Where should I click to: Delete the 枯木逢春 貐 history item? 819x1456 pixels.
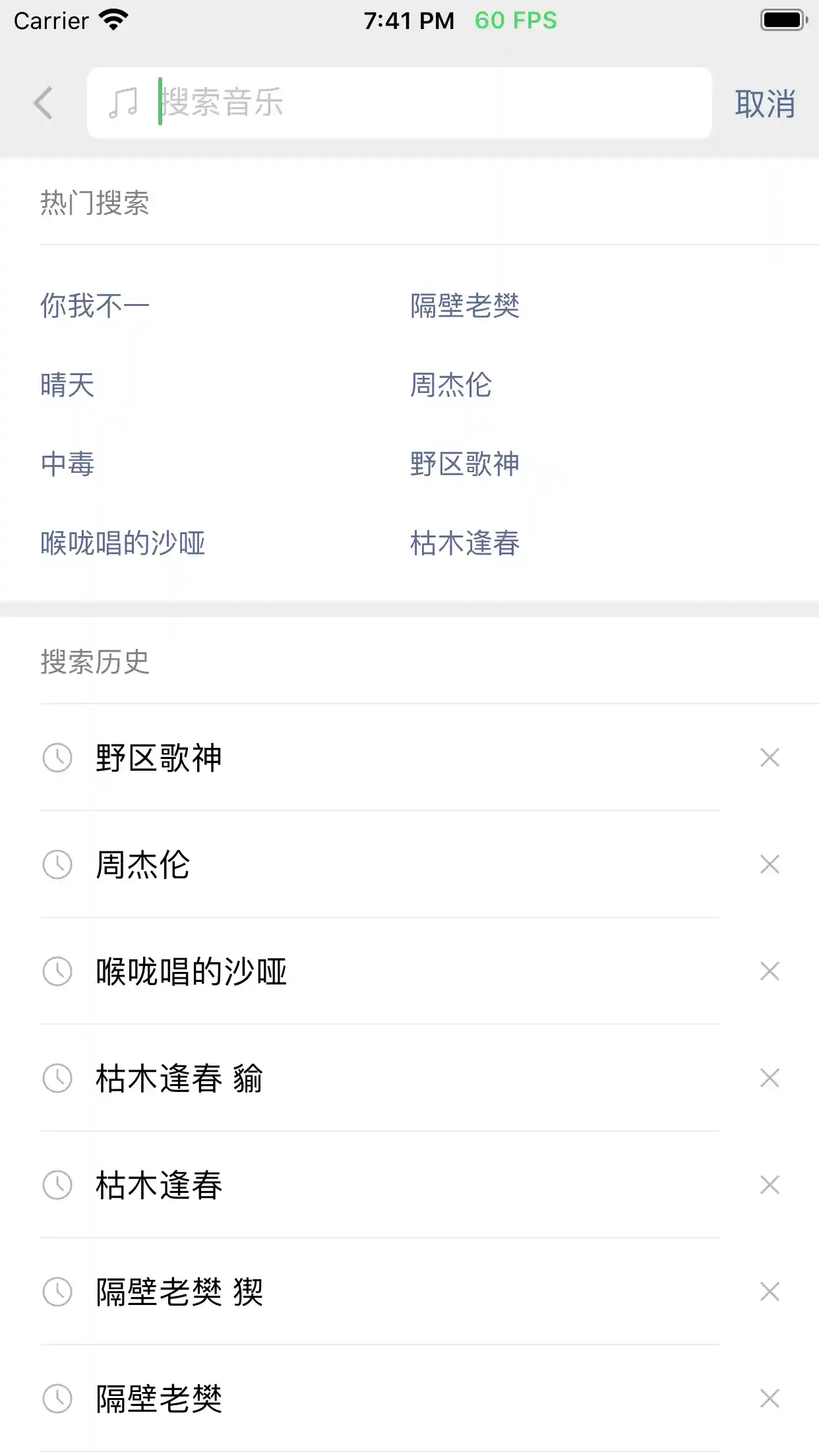(x=770, y=1078)
